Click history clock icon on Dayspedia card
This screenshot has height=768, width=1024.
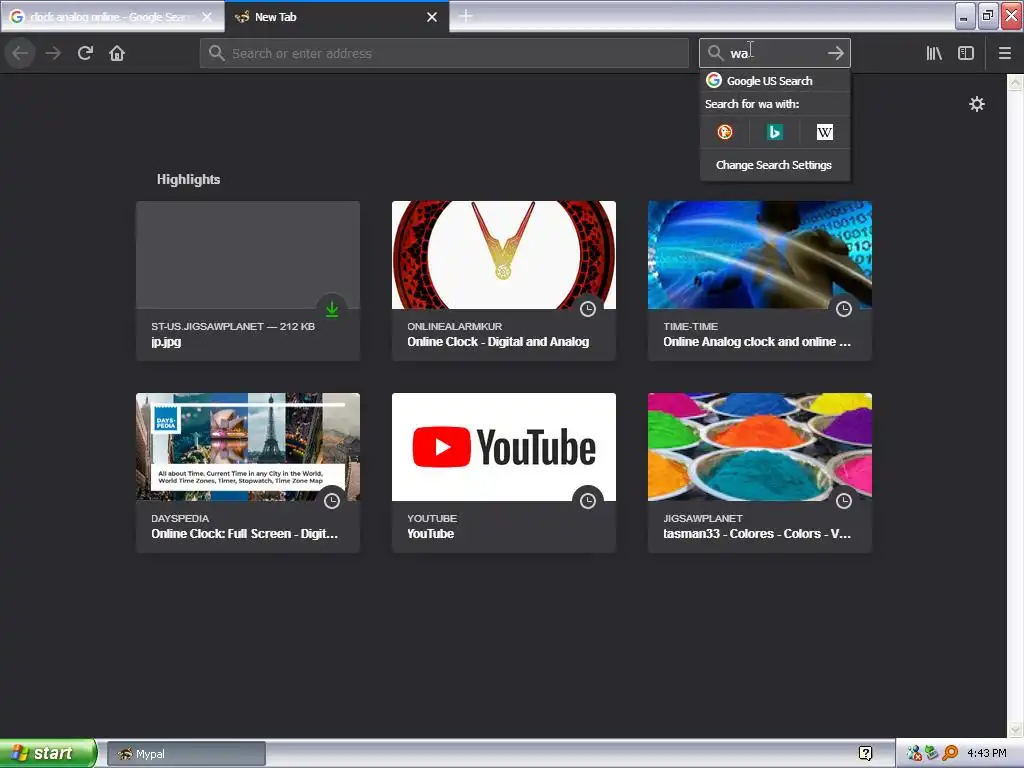click(332, 501)
